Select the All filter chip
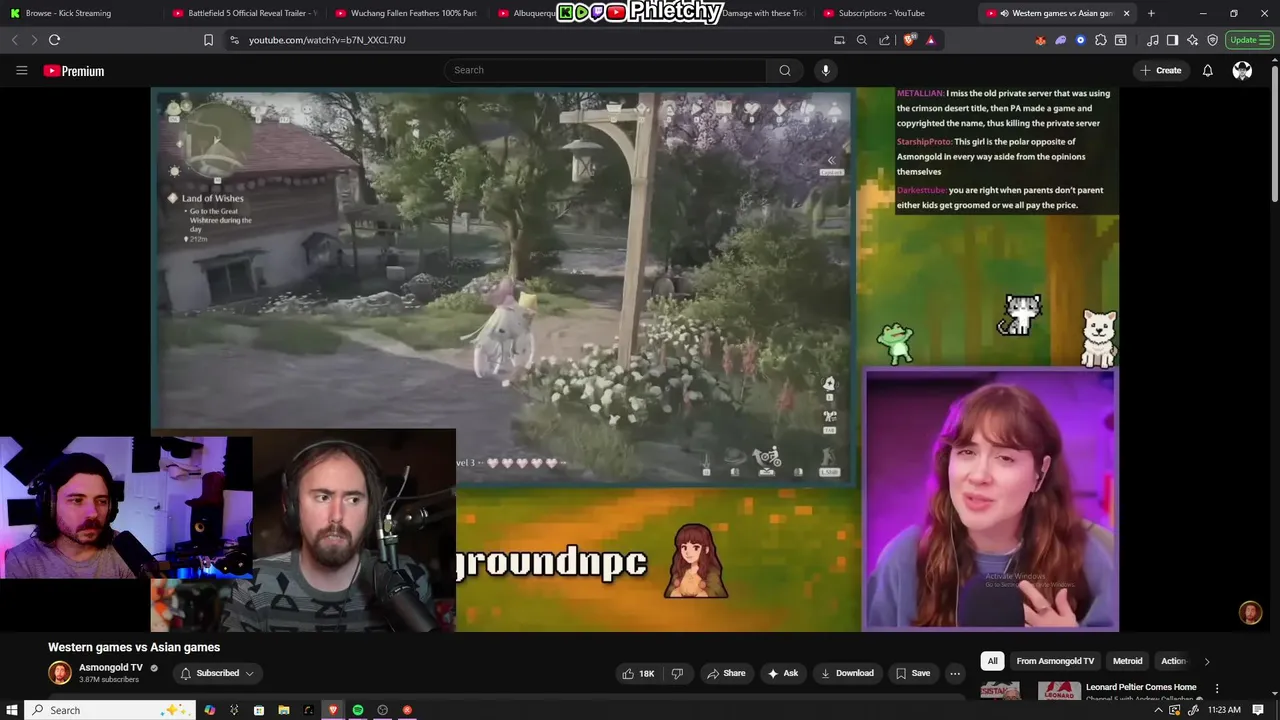The width and height of the screenshot is (1280, 720). click(x=992, y=661)
